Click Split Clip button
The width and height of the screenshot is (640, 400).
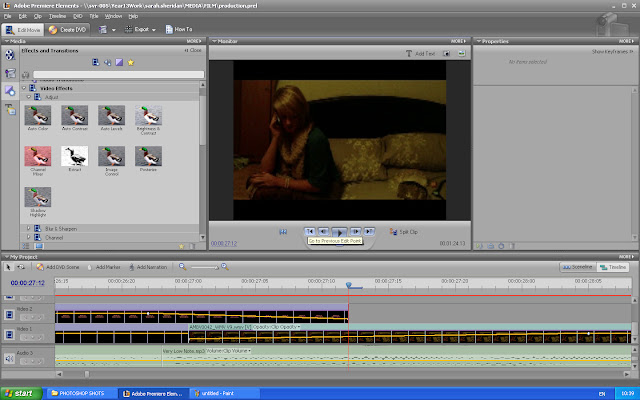click(404, 232)
